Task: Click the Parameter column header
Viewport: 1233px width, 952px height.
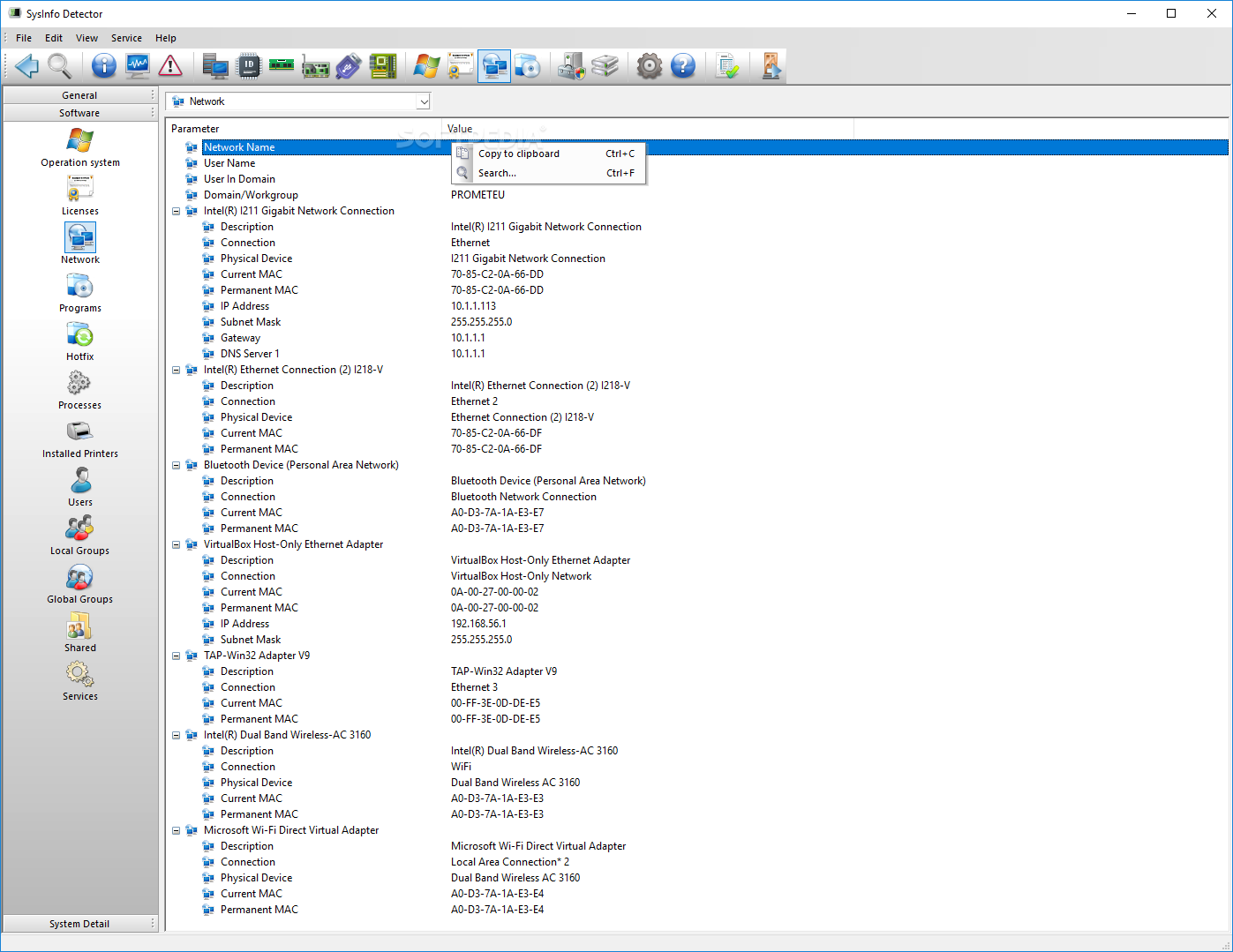Action: tap(304, 129)
